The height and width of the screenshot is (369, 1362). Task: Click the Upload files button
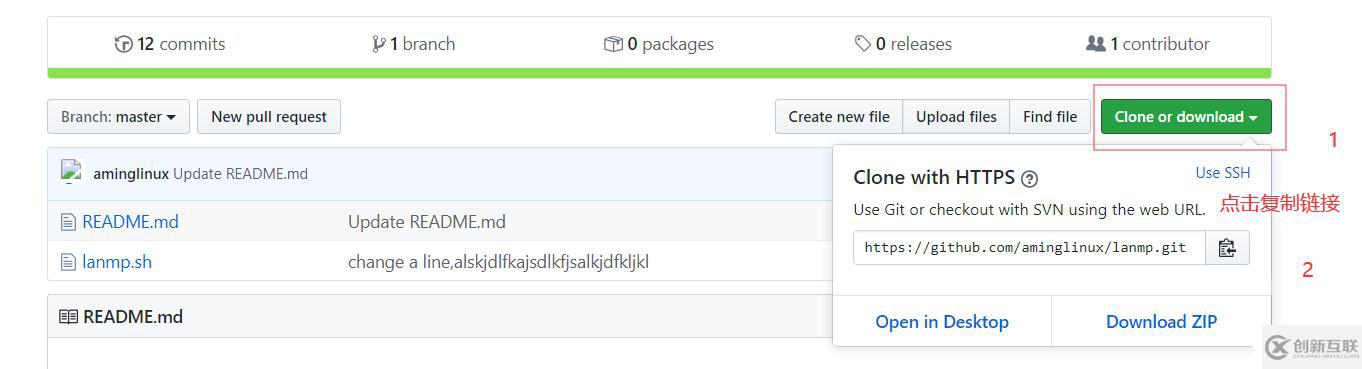click(x=956, y=117)
